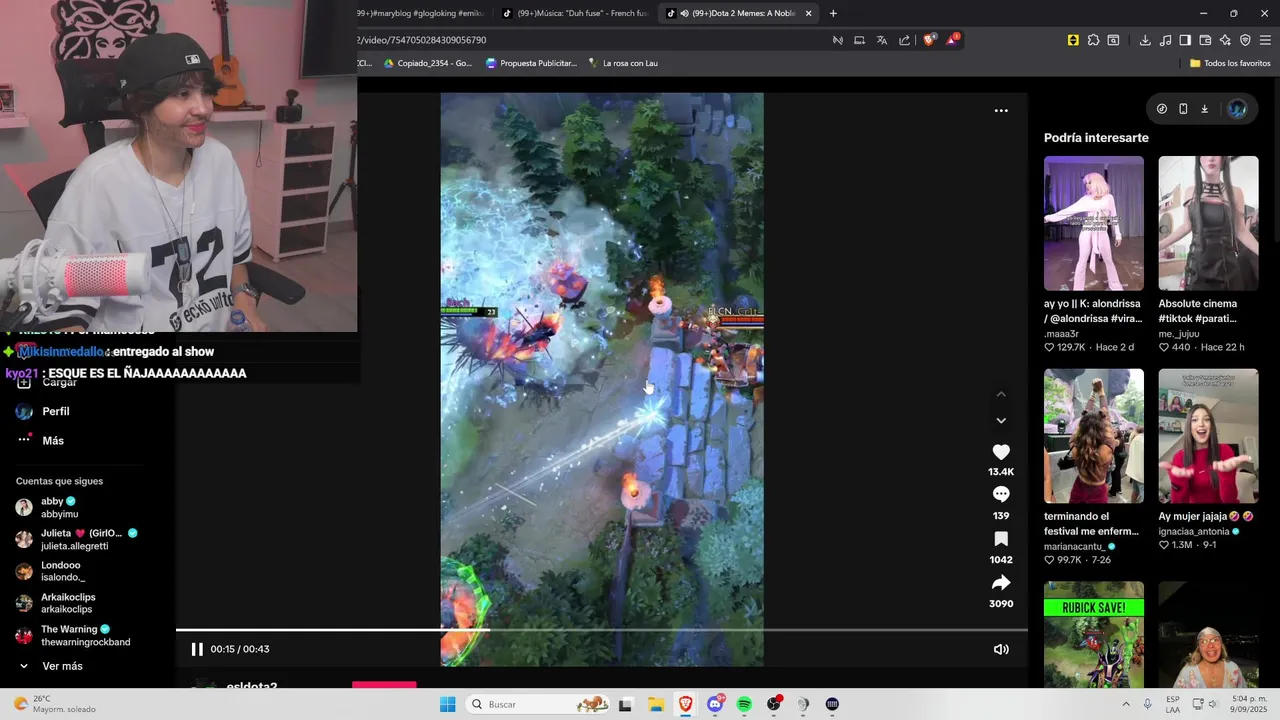Open the Perfil sidebar item
This screenshot has width=1280, height=720.
click(x=55, y=411)
